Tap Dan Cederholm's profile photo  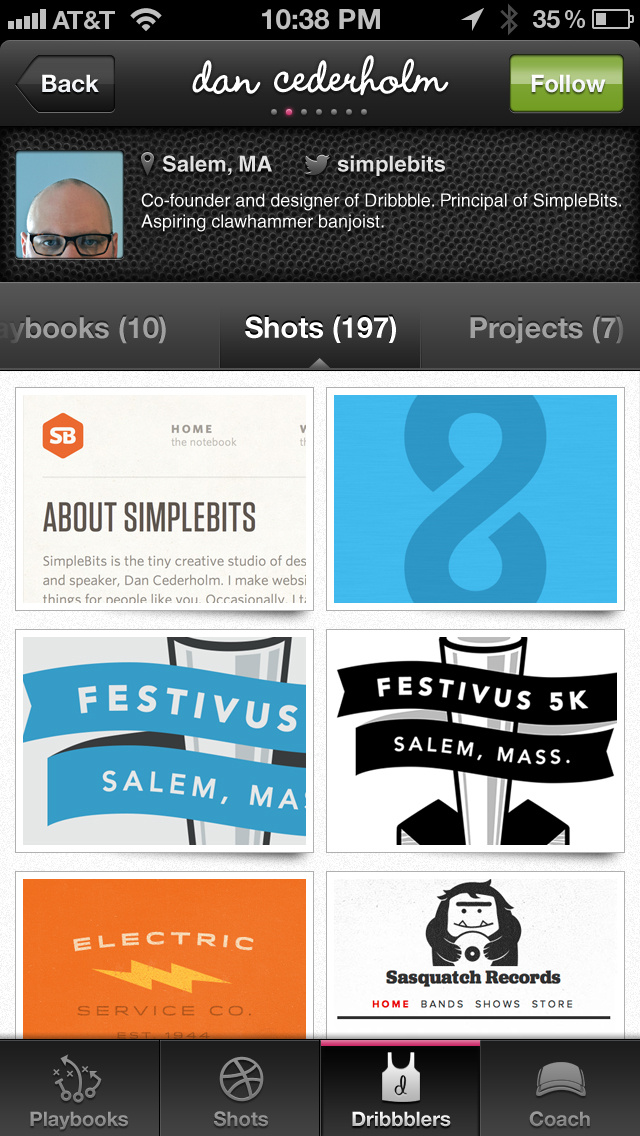pyautogui.click(x=69, y=205)
